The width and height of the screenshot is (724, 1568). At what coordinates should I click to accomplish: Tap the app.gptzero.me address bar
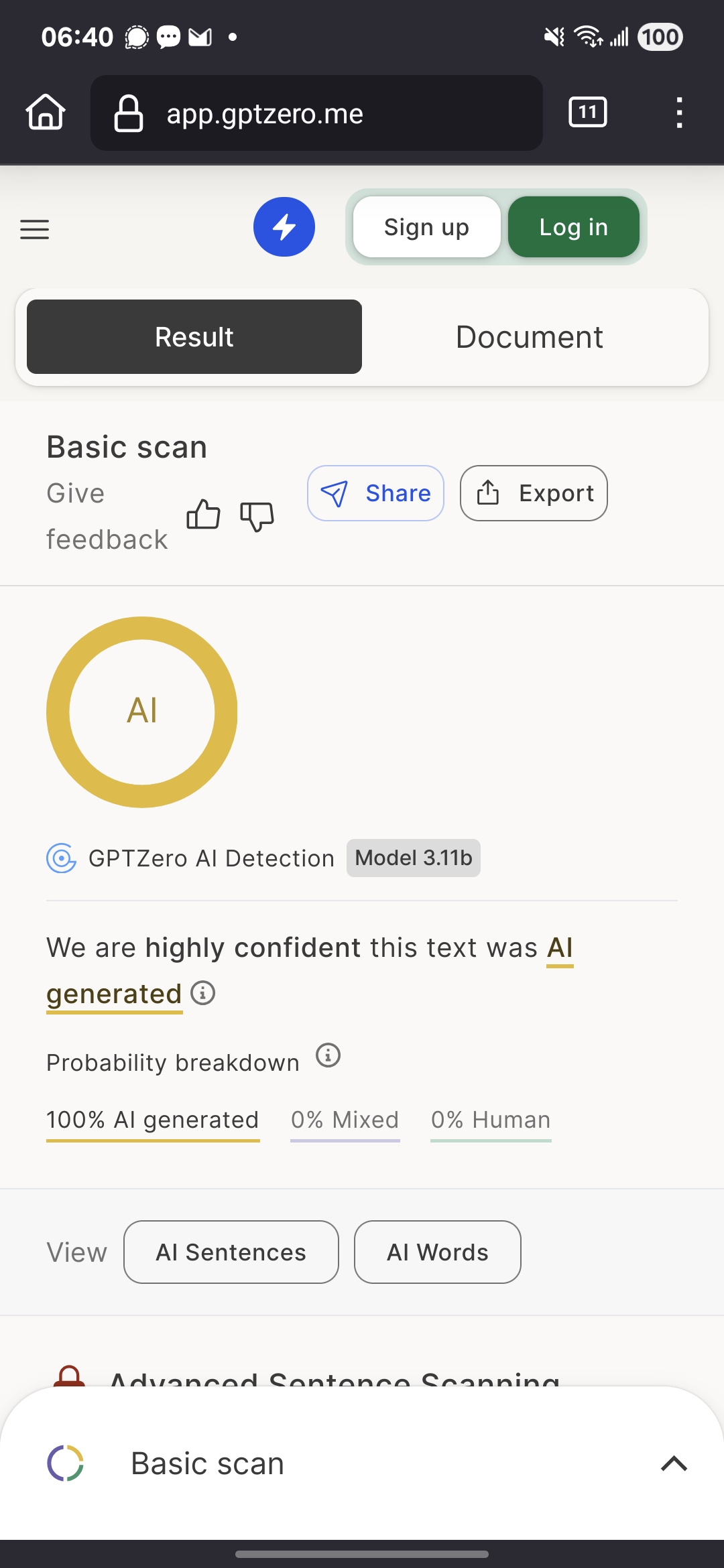[x=316, y=113]
